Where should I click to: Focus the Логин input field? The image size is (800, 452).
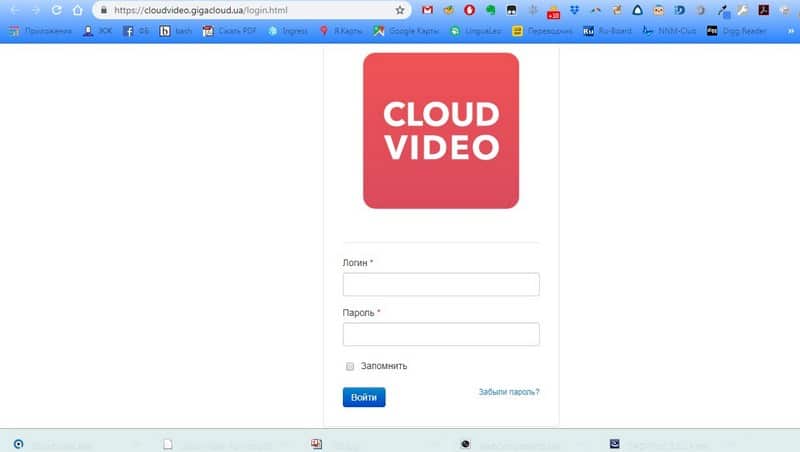click(441, 284)
